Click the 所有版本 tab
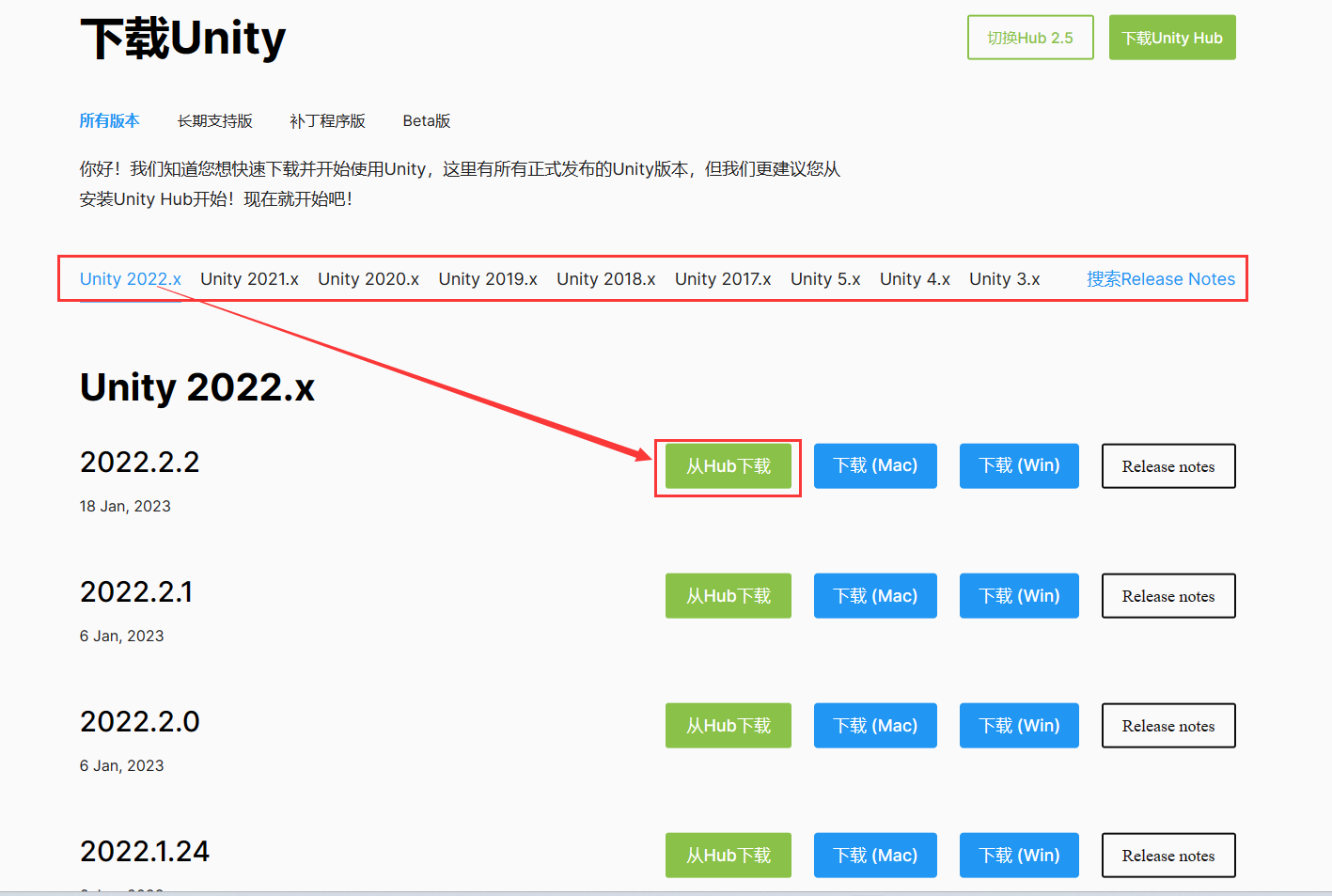Screen dimensions: 1332x896 (109, 120)
